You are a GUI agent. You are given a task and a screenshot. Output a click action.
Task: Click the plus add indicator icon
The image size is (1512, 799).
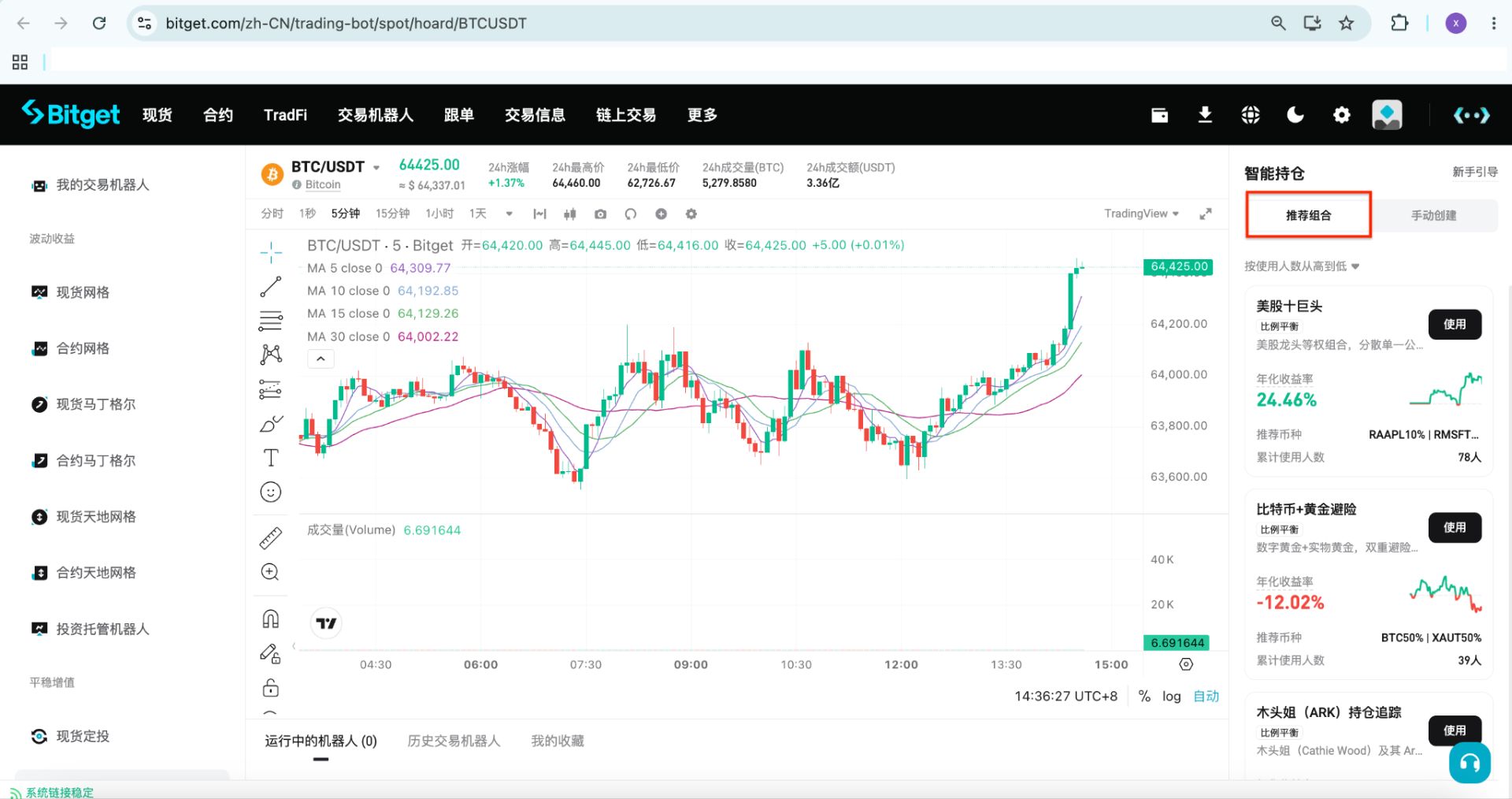661,214
